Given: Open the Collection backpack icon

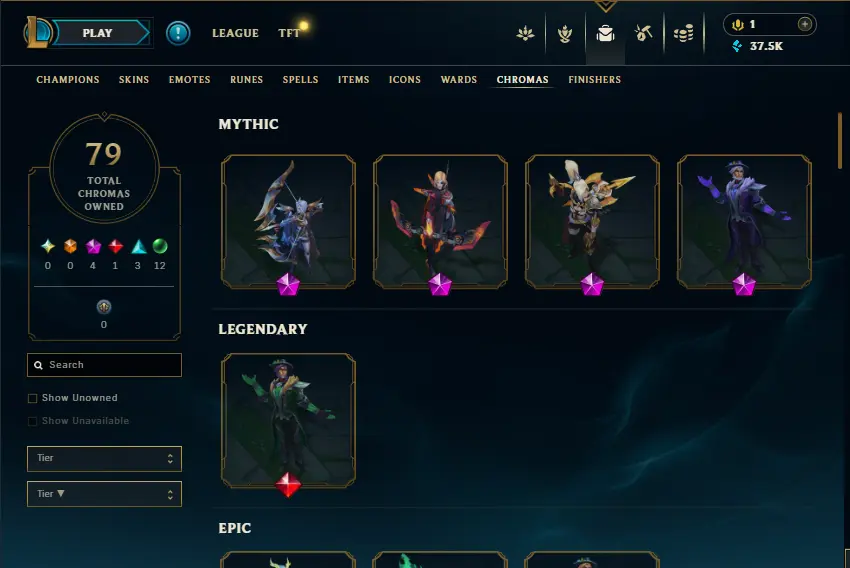Looking at the screenshot, I should click(605, 34).
